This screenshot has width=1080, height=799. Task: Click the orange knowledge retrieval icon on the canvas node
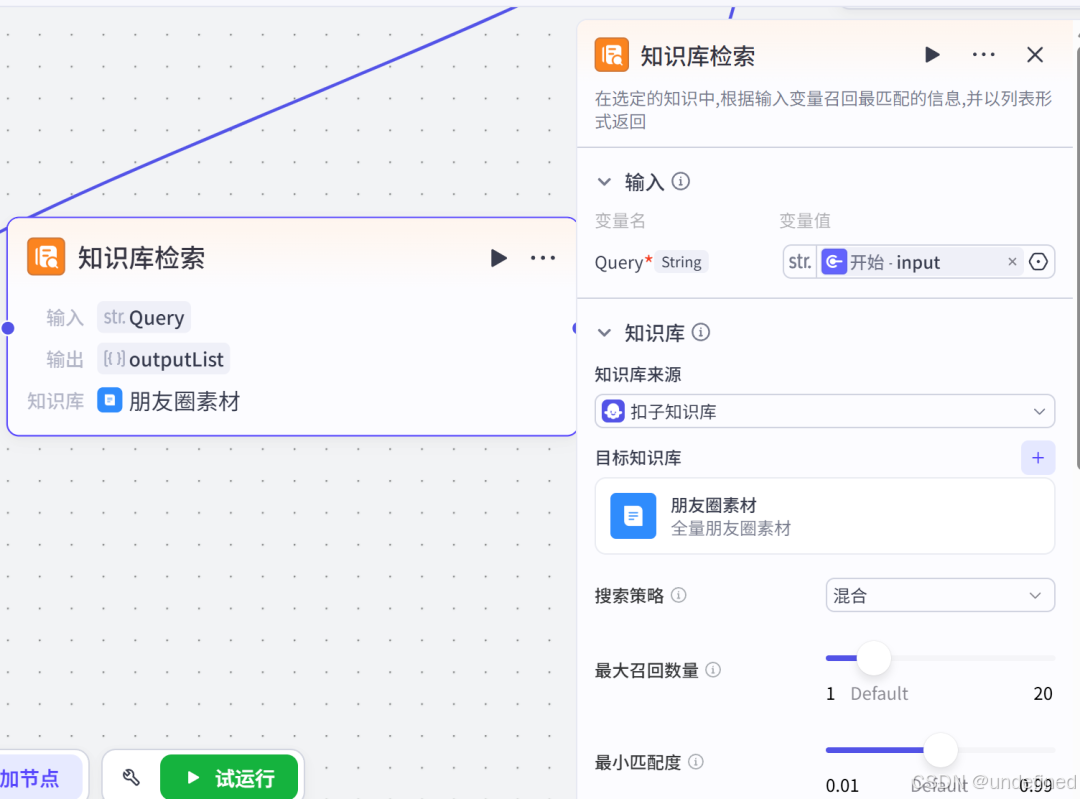46,256
